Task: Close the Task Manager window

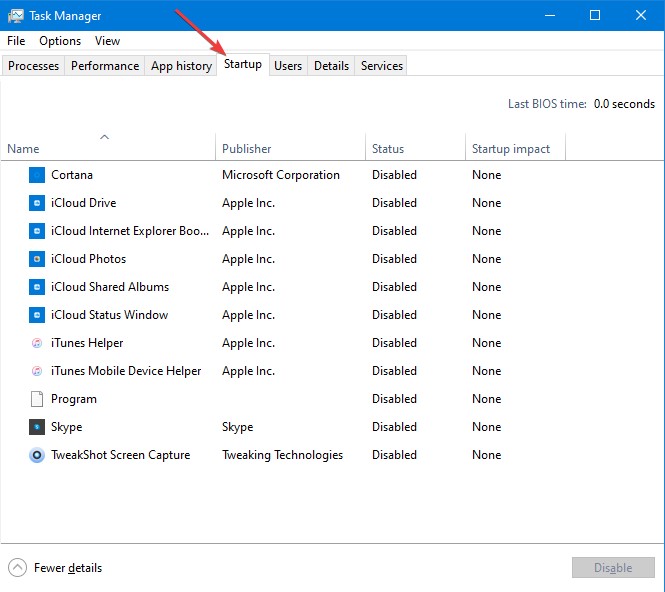Action: coord(641,15)
